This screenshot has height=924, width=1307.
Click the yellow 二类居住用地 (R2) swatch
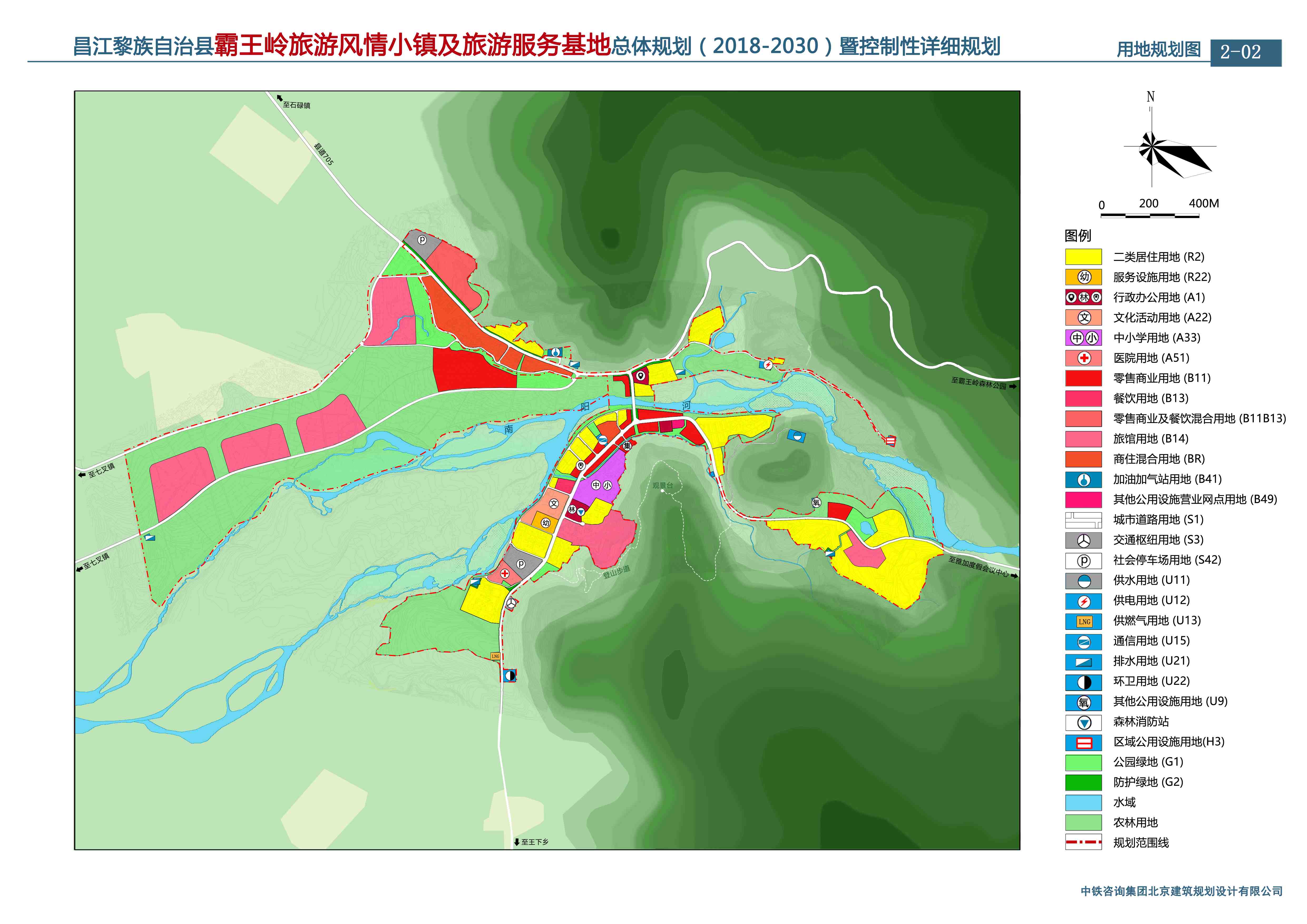pos(1084,257)
